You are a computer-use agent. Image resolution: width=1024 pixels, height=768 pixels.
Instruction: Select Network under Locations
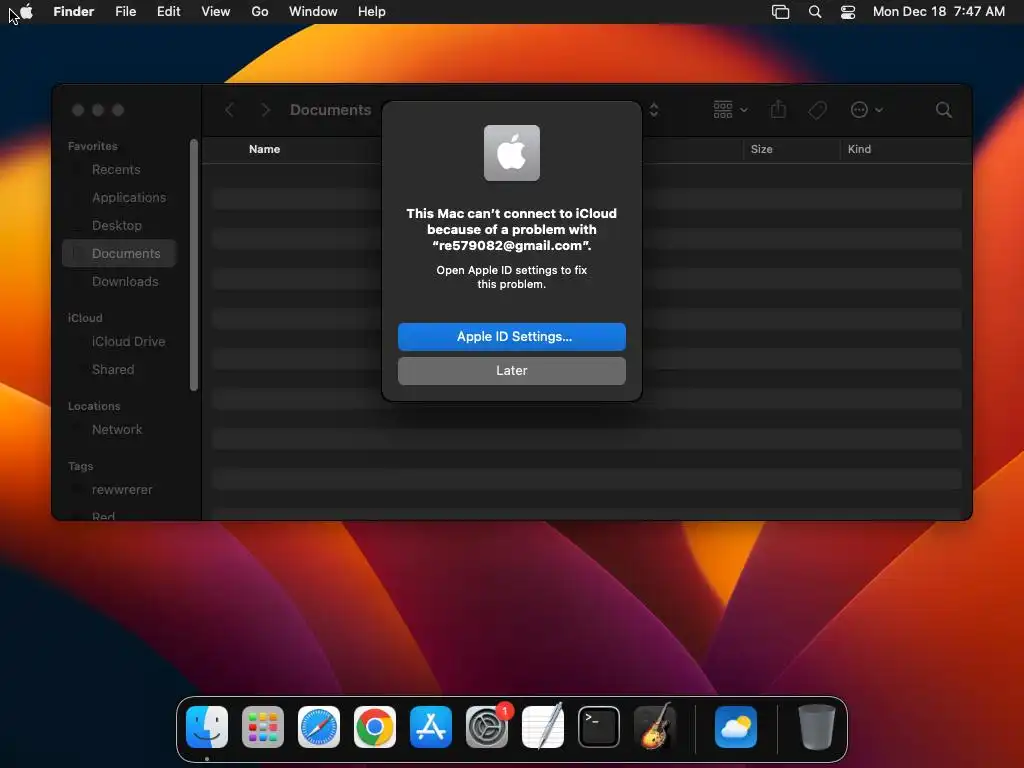(x=119, y=430)
